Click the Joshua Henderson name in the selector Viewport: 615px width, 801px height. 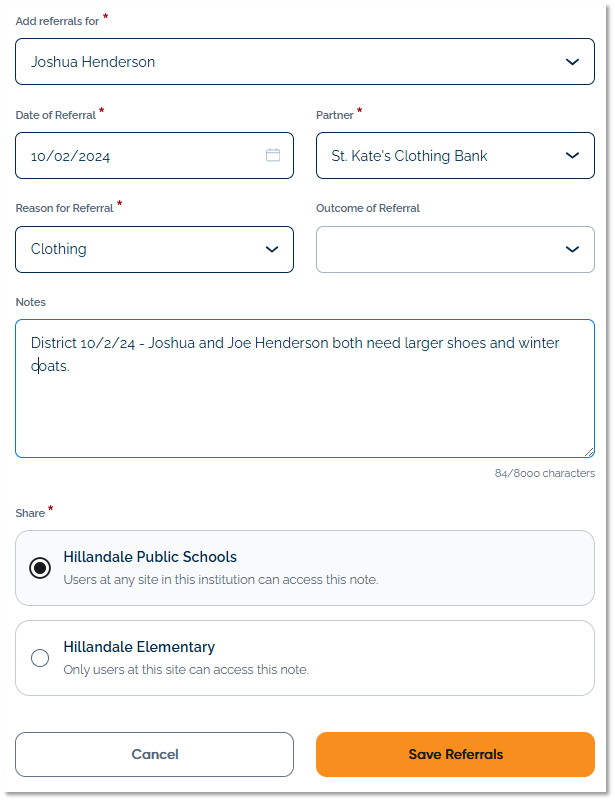[x=97, y=60]
